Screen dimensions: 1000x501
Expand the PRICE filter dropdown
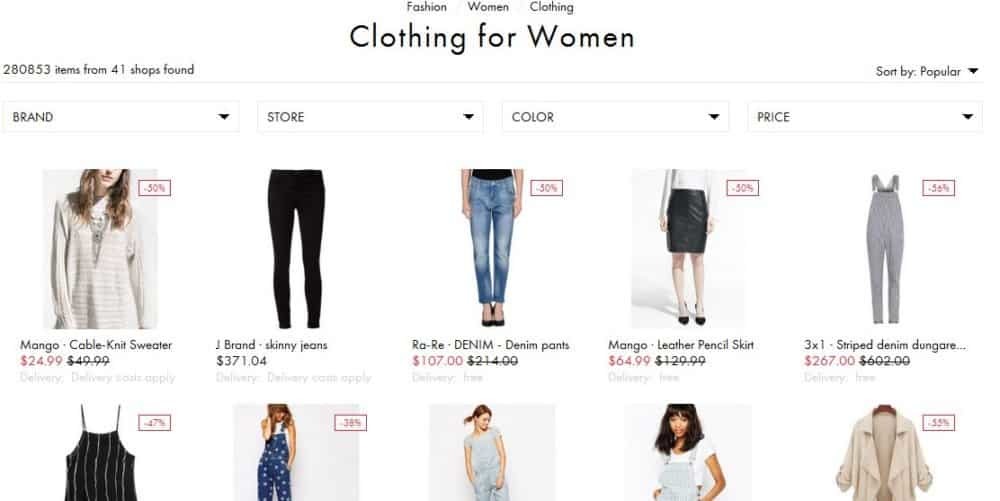click(x=864, y=117)
